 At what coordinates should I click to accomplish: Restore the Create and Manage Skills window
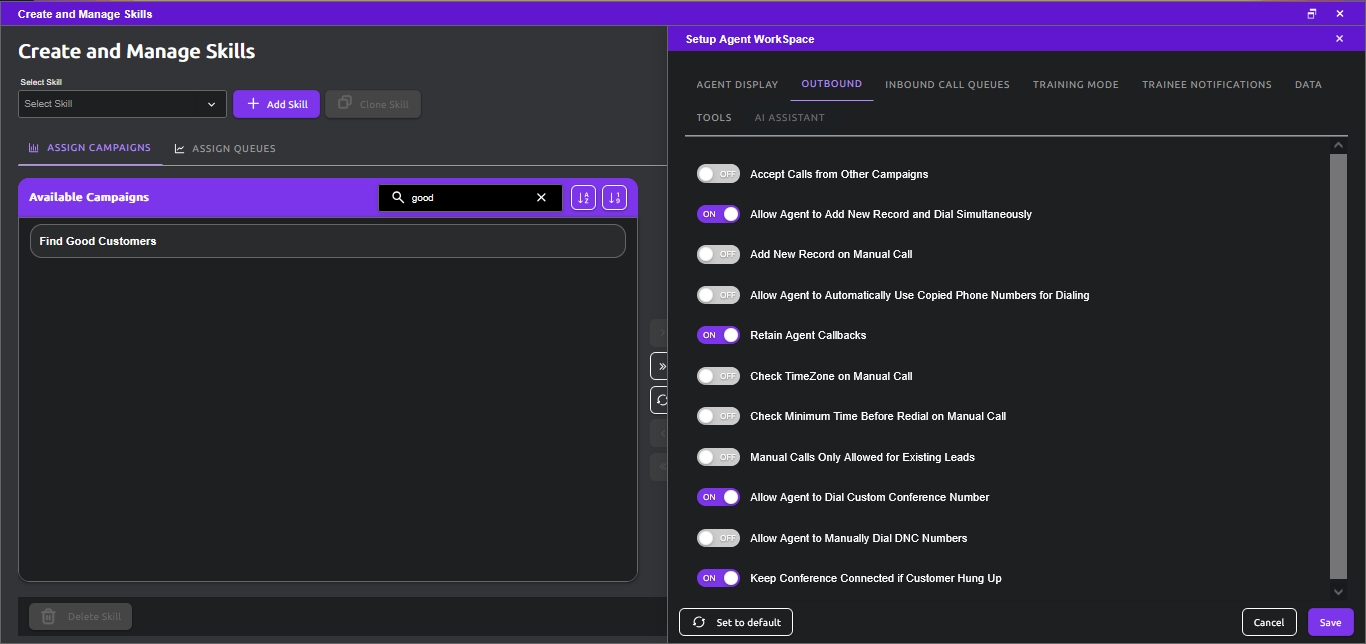click(1312, 14)
